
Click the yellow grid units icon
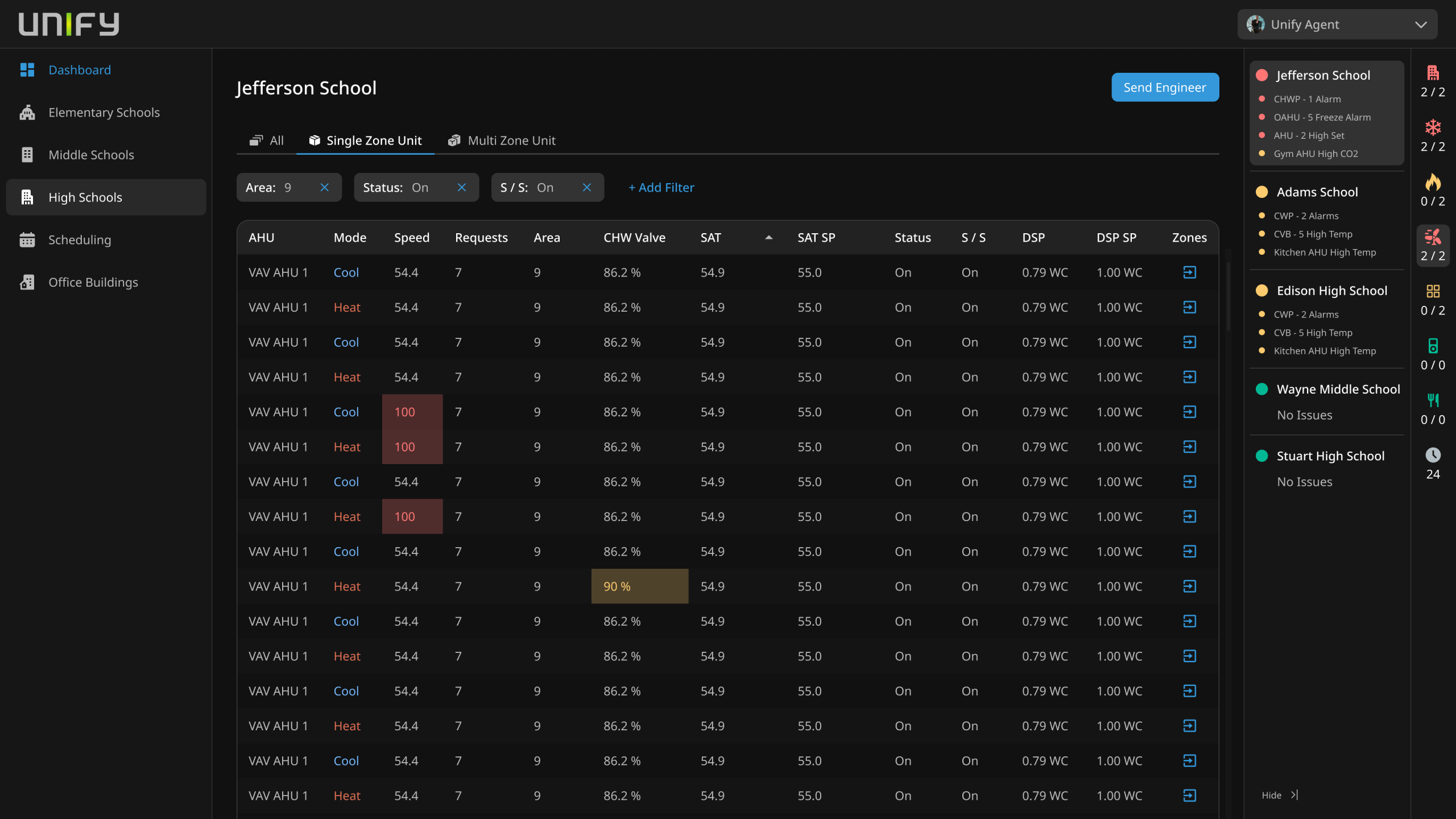(x=1433, y=291)
